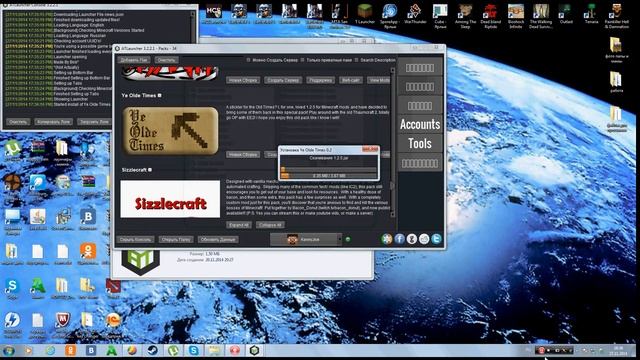640x360 pixels.
Task: Select Bioshock Infinite desktop shortcut
Action: pos(516,16)
